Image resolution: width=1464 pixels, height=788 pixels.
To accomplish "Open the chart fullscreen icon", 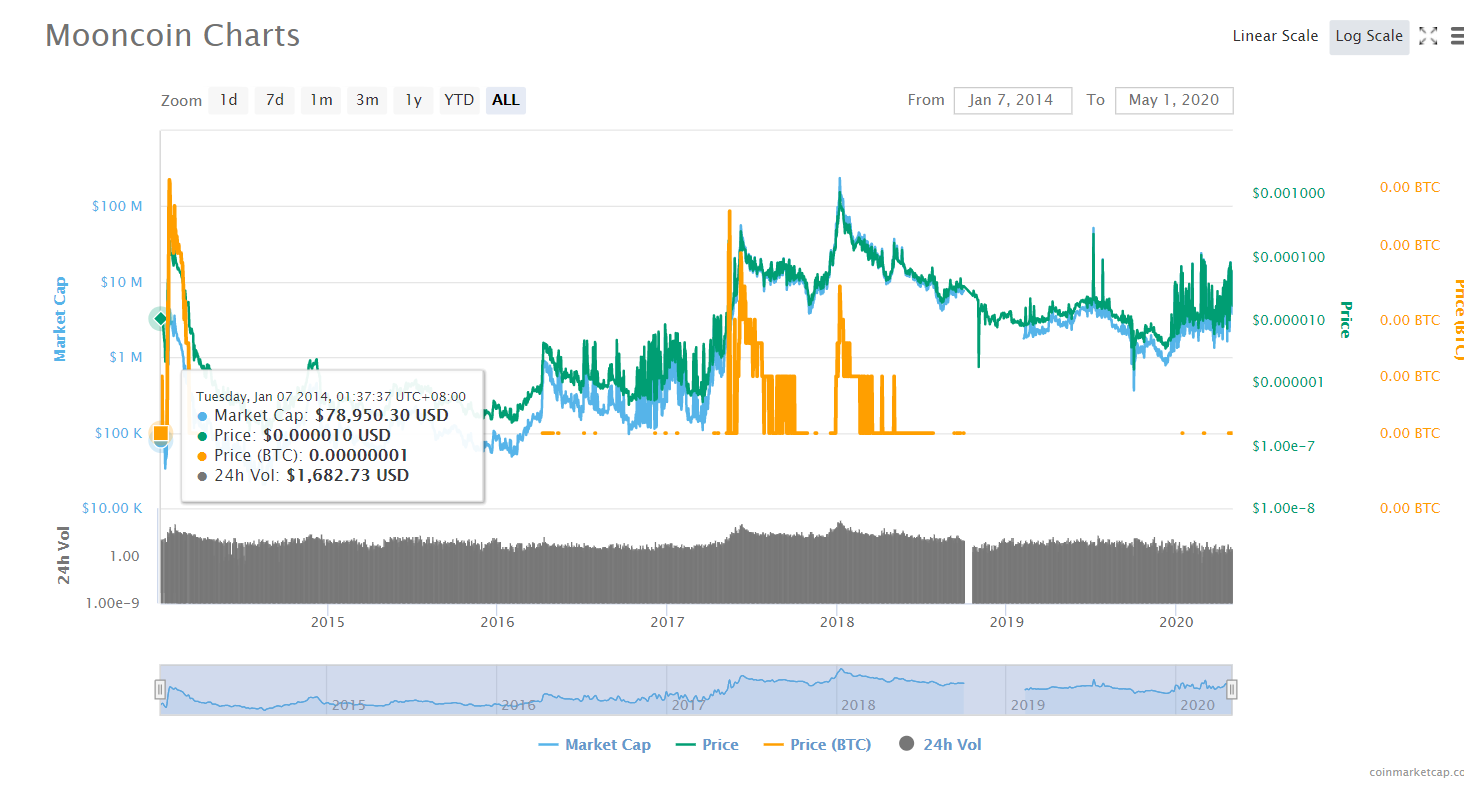I will (x=1428, y=36).
